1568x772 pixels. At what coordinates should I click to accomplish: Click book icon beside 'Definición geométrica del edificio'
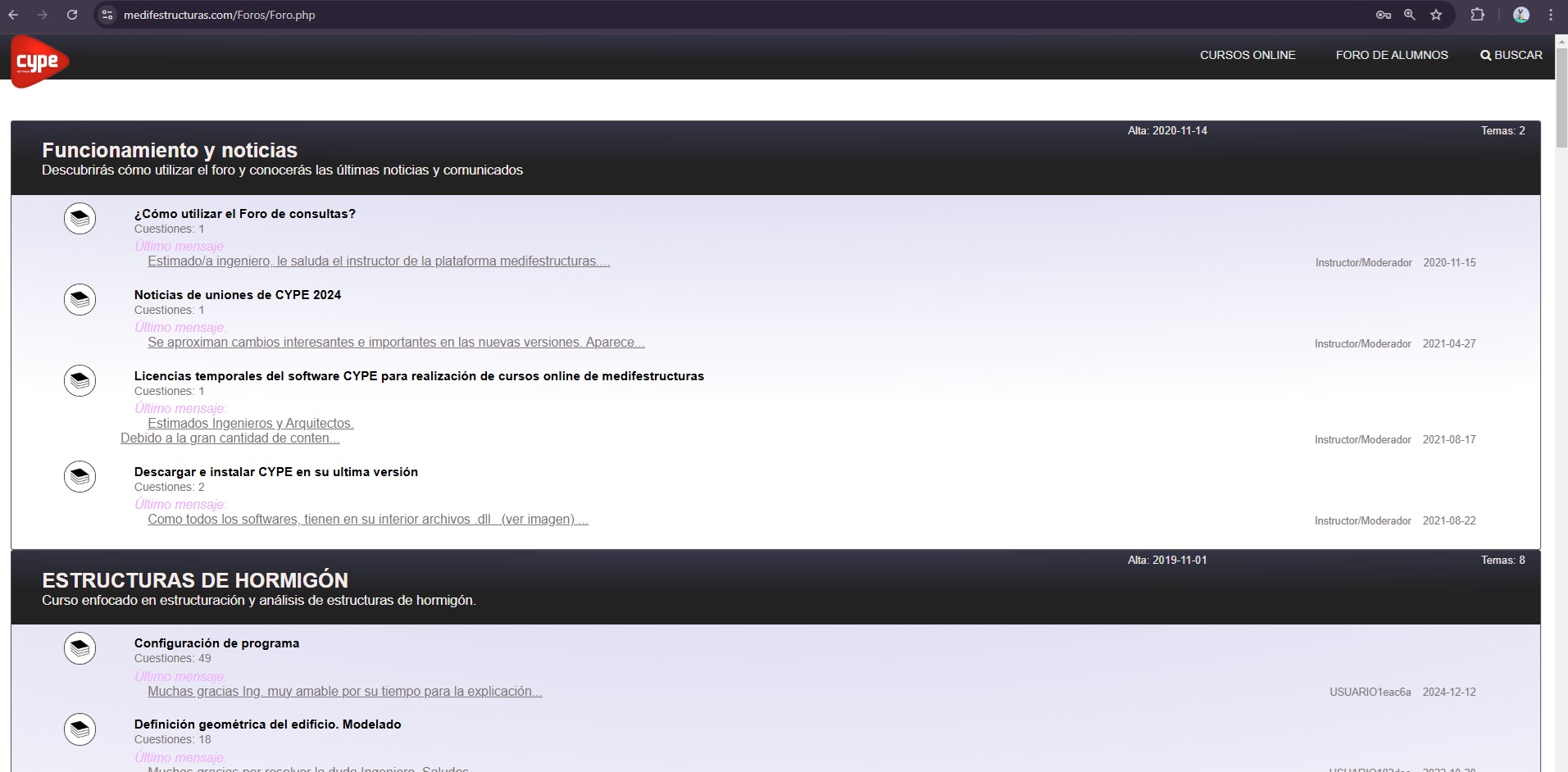[x=80, y=729]
